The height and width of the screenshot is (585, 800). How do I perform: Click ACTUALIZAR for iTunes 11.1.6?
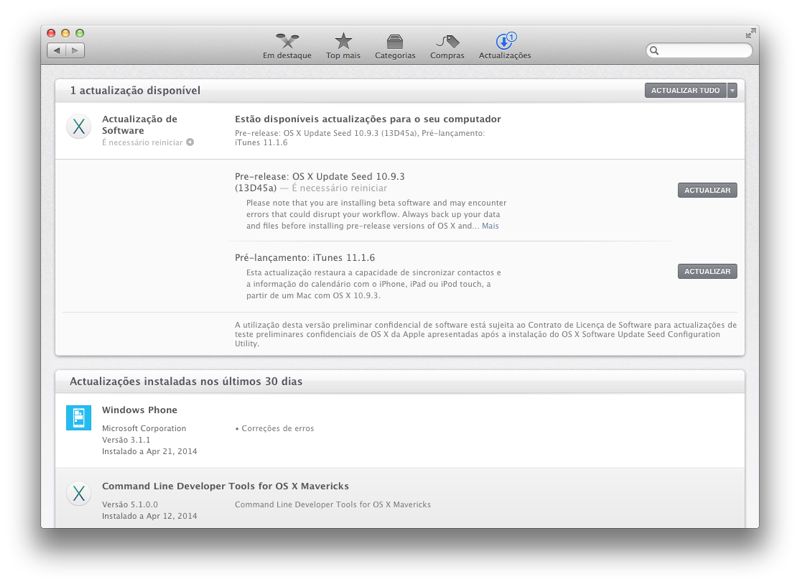click(x=707, y=271)
